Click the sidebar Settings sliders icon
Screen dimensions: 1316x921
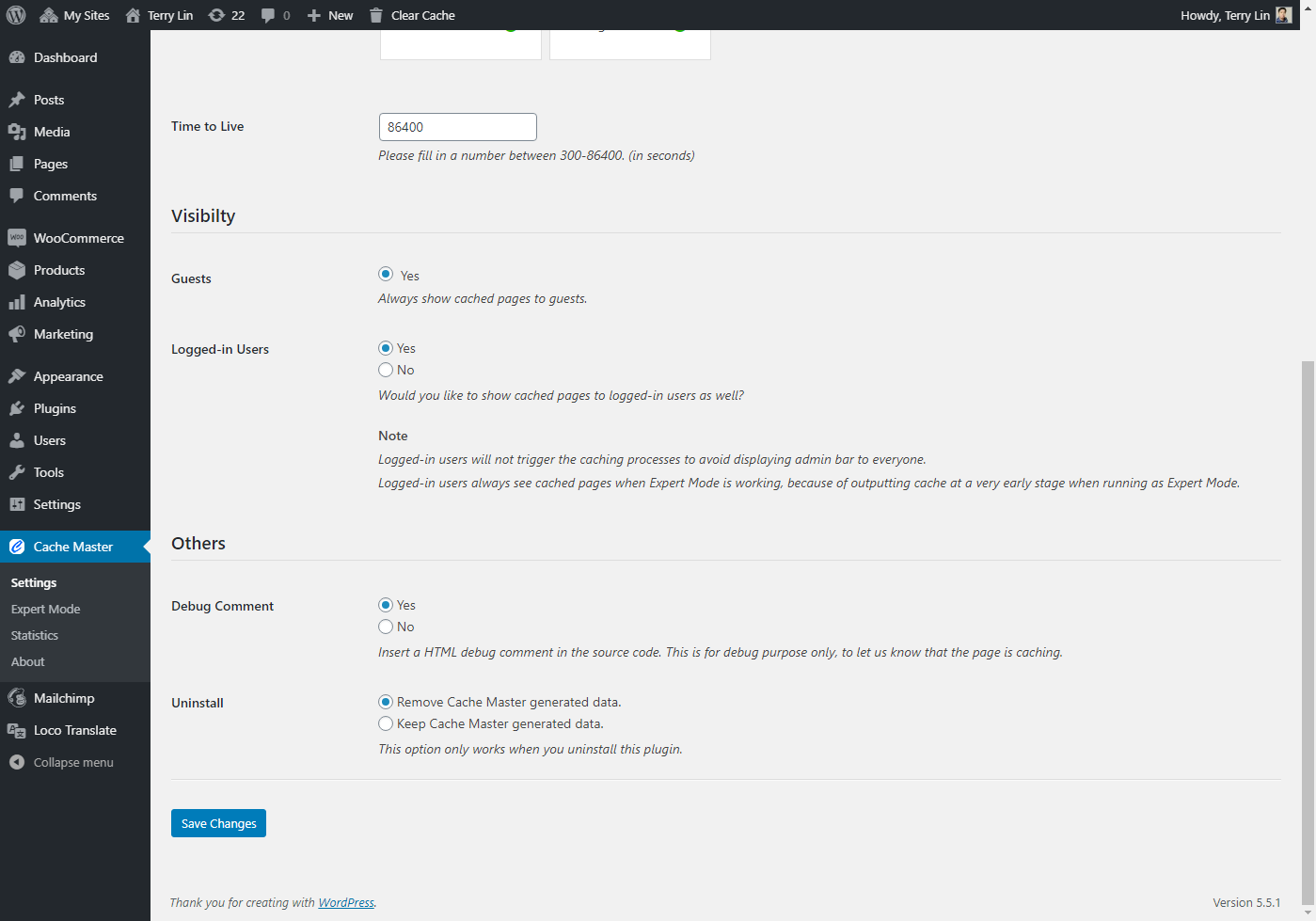pos(17,504)
